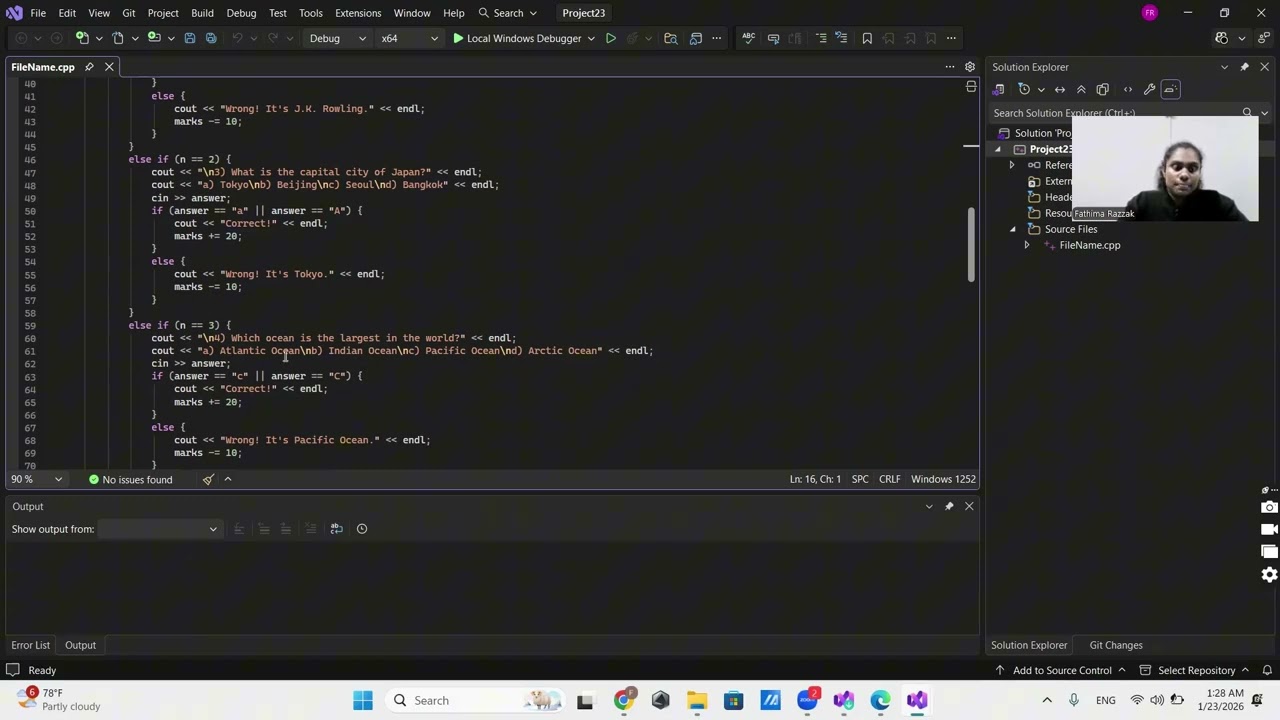Click Add to Source Control
Viewport: 1280px width, 720px height.
point(1061,670)
